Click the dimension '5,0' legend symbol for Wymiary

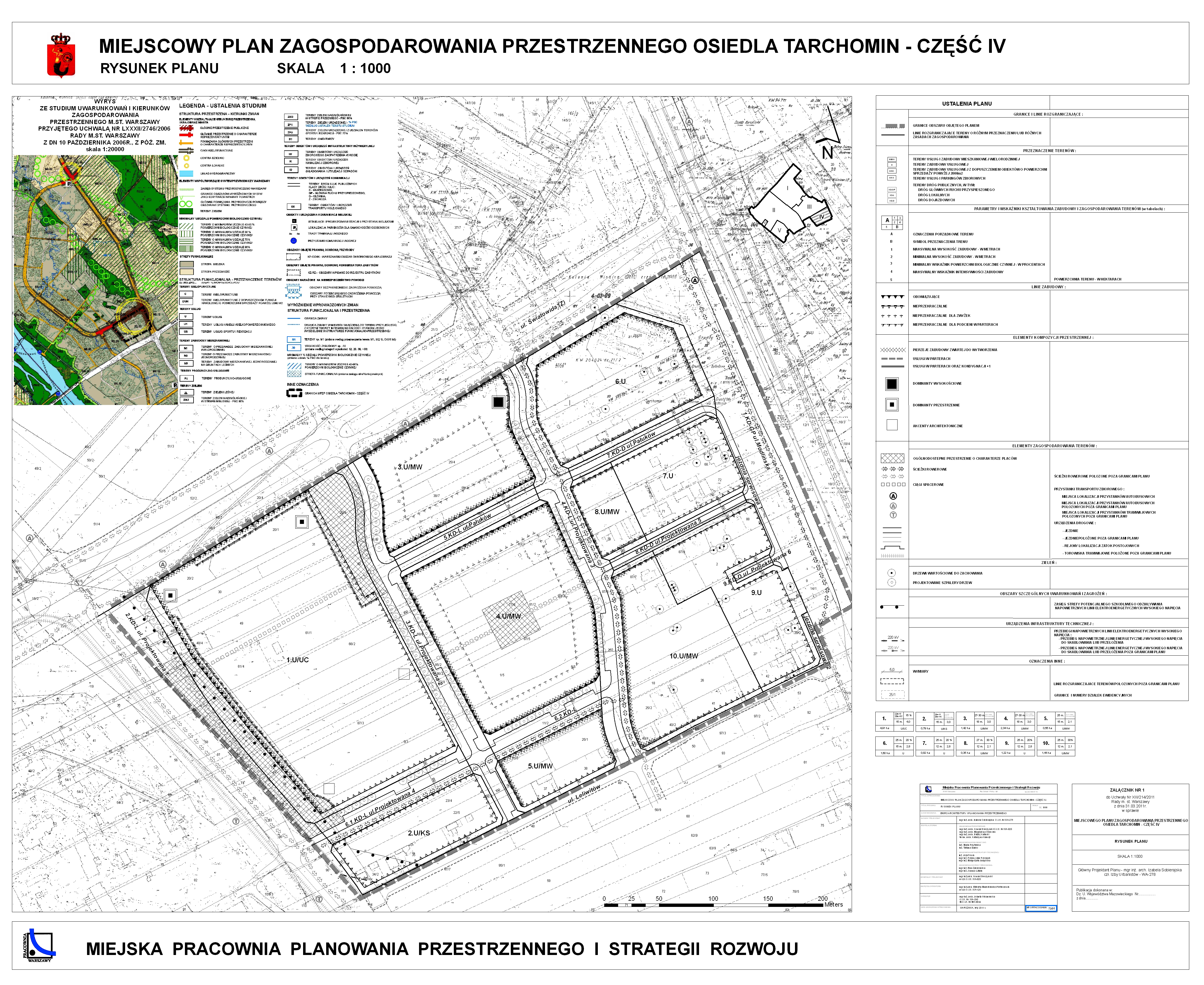pos(892,671)
